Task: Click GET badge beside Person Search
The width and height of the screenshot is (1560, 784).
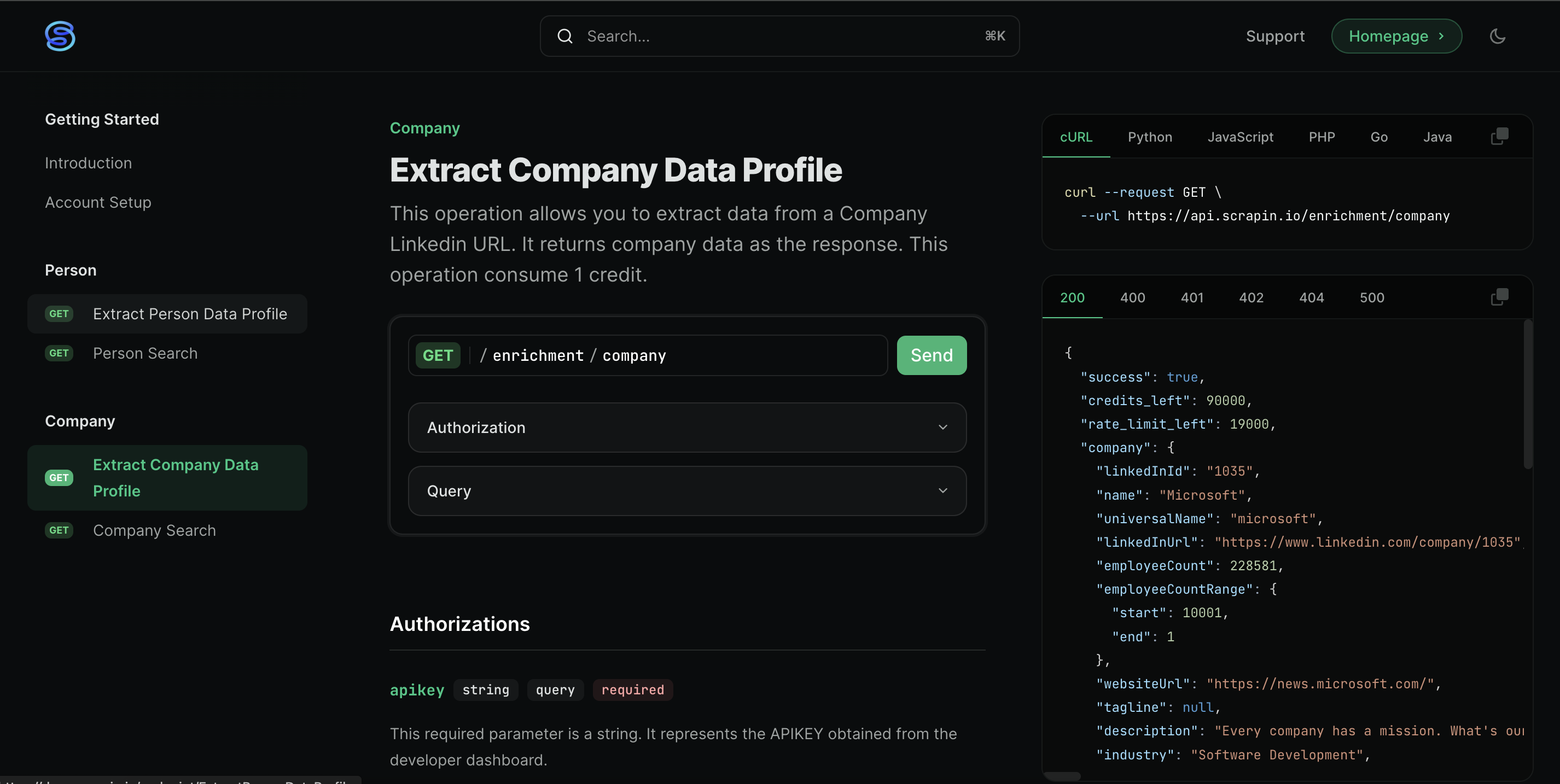Action: pos(59,353)
